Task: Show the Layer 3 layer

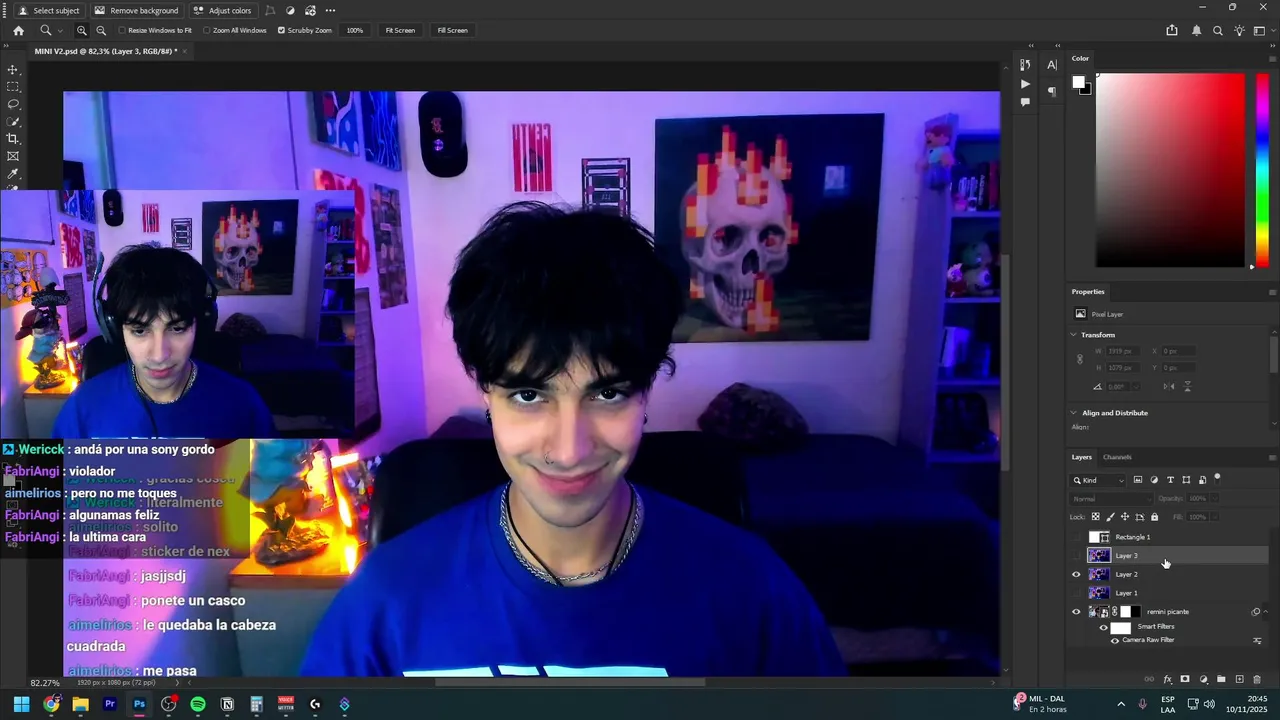Action: click(1076, 555)
